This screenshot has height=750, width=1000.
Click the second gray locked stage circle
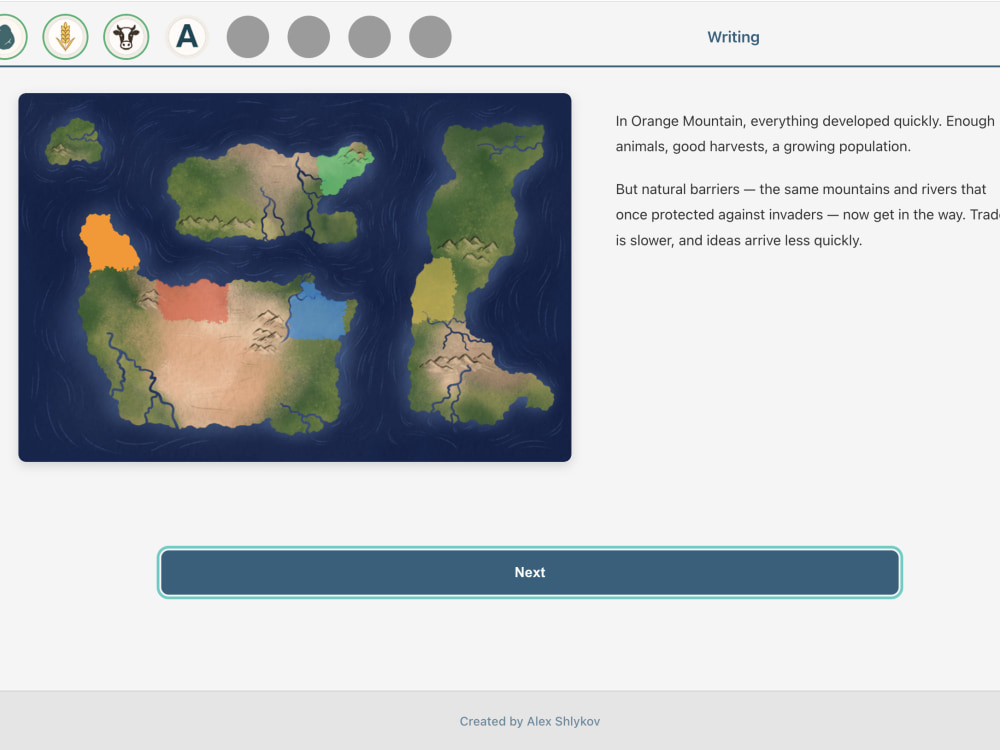(x=309, y=37)
